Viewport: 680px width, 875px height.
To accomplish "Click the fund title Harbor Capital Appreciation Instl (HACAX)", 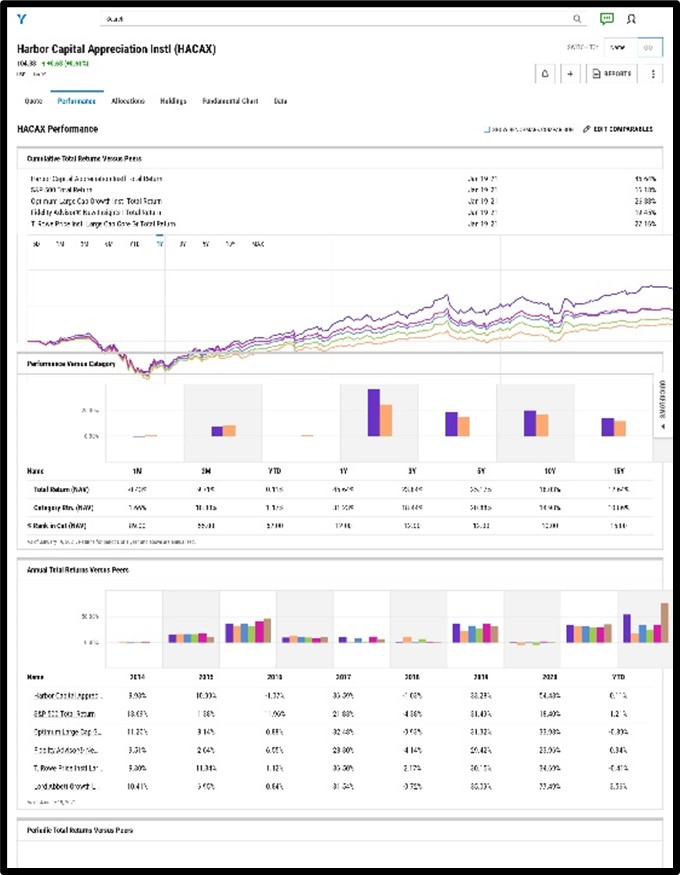I will click(116, 49).
